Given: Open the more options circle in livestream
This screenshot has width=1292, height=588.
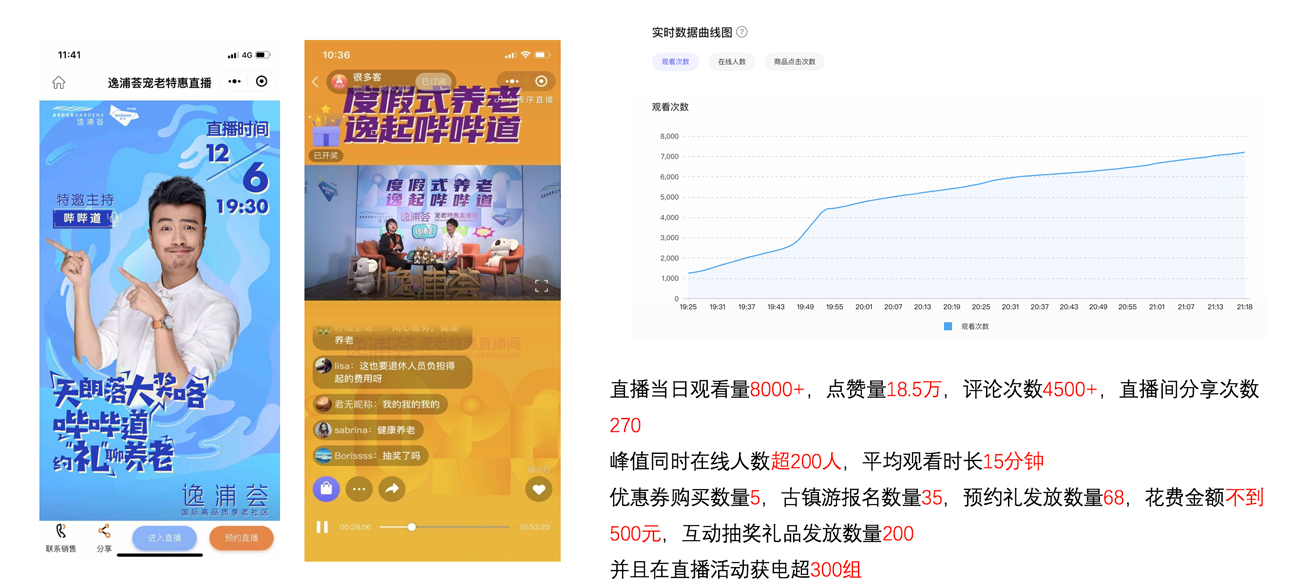Looking at the screenshot, I should (359, 489).
